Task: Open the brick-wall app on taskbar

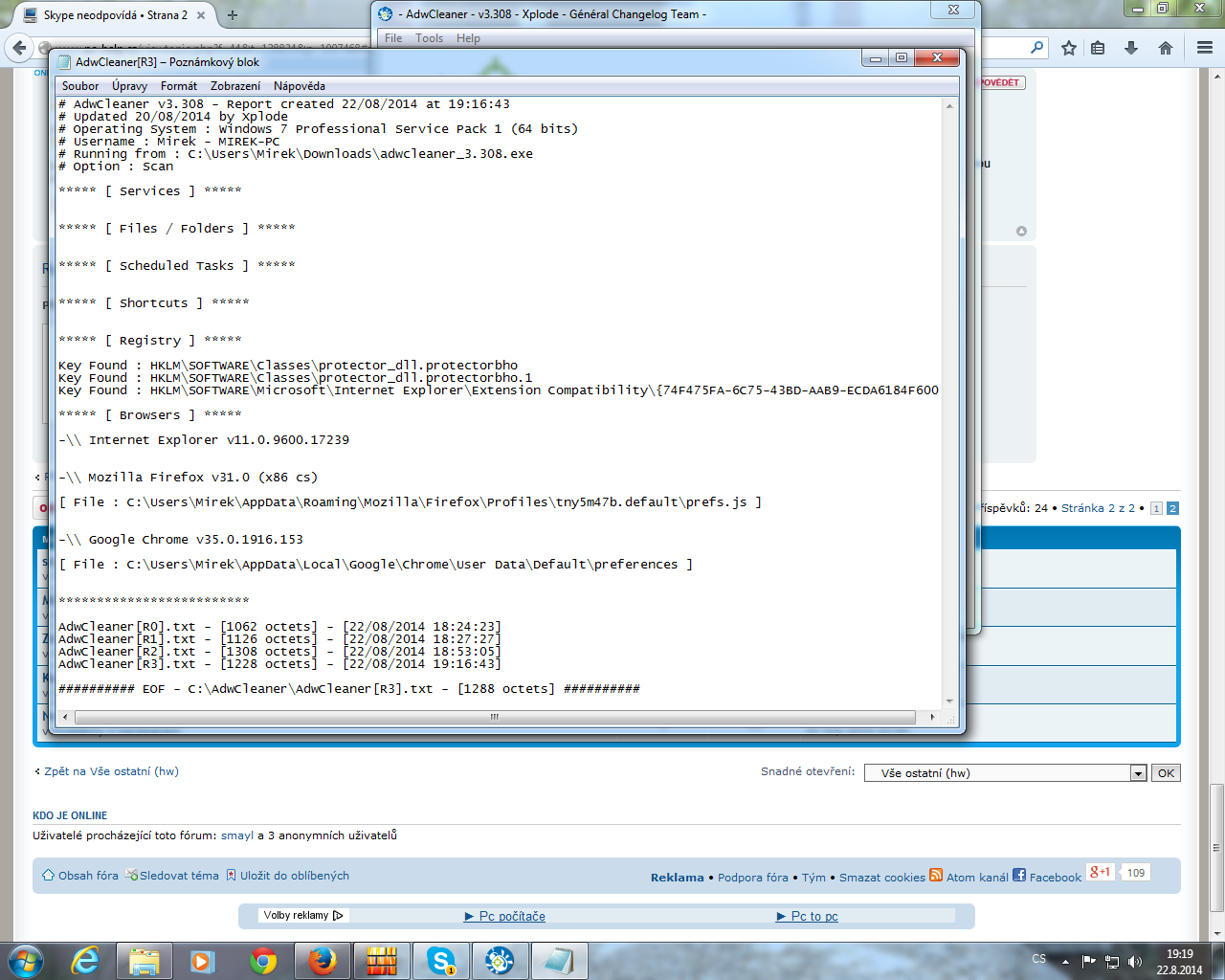Action: [x=382, y=961]
